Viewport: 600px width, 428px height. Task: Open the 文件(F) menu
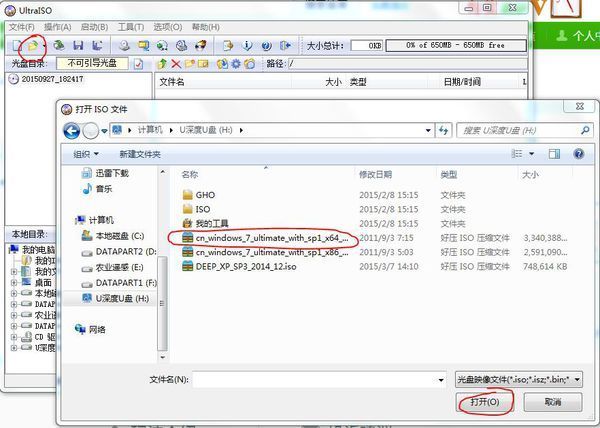tap(21, 27)
